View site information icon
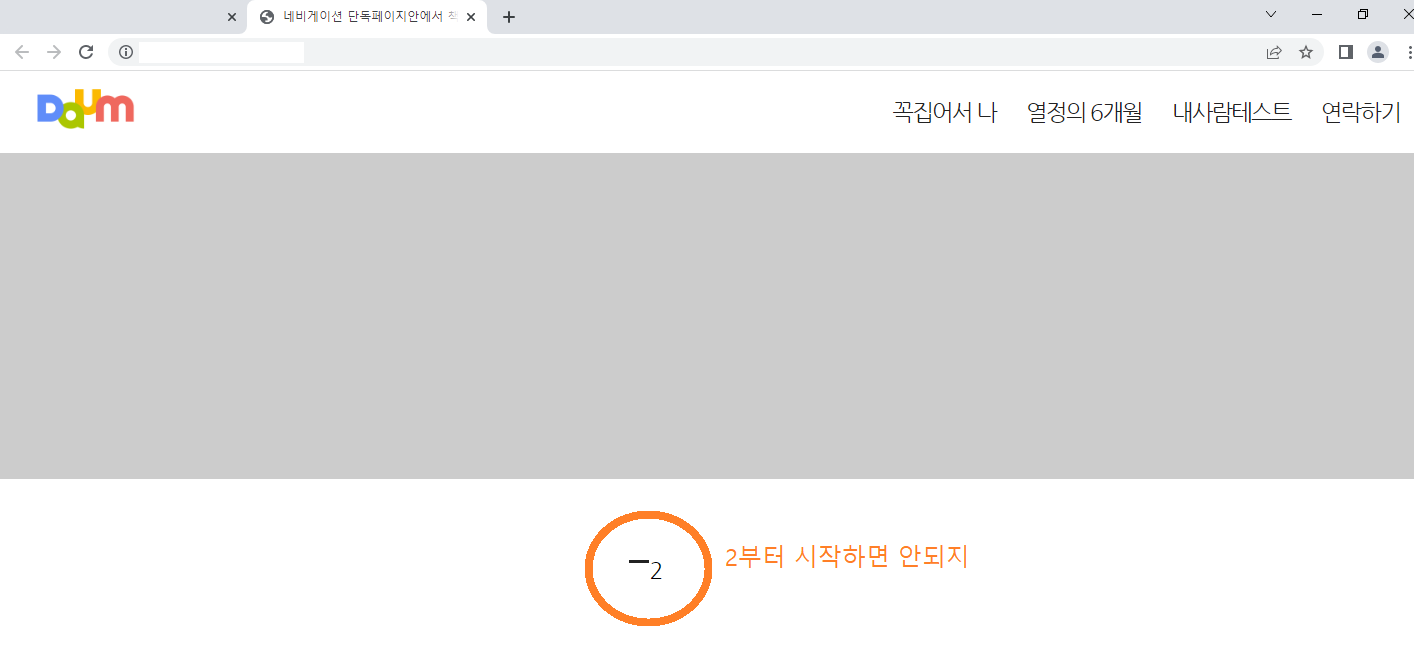 click(126, 52)
